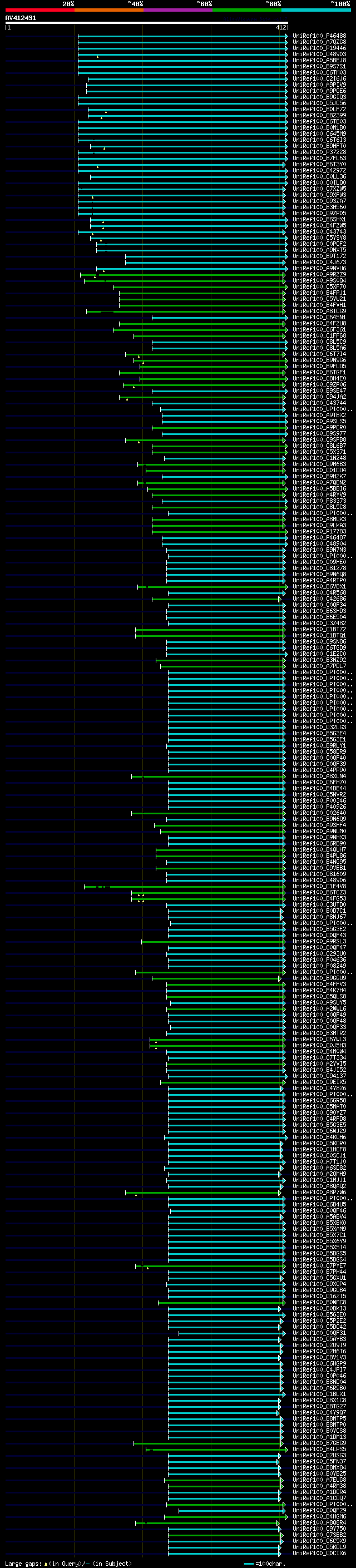This screenshot has height=1568, width=356.
Task: Select hit label UniRef100_B4FRJ1
Action: coord(319,293)
